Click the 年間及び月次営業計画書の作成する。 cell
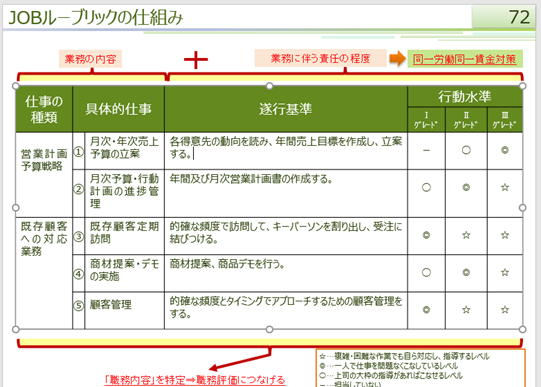The image size is (541, 387). coord(286,193)
